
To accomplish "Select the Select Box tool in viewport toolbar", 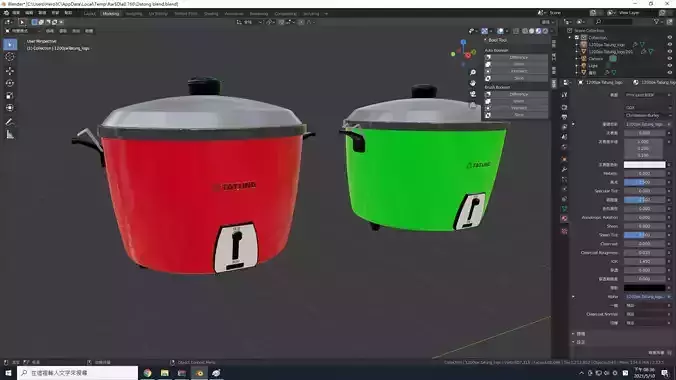I will coord(10,44).
